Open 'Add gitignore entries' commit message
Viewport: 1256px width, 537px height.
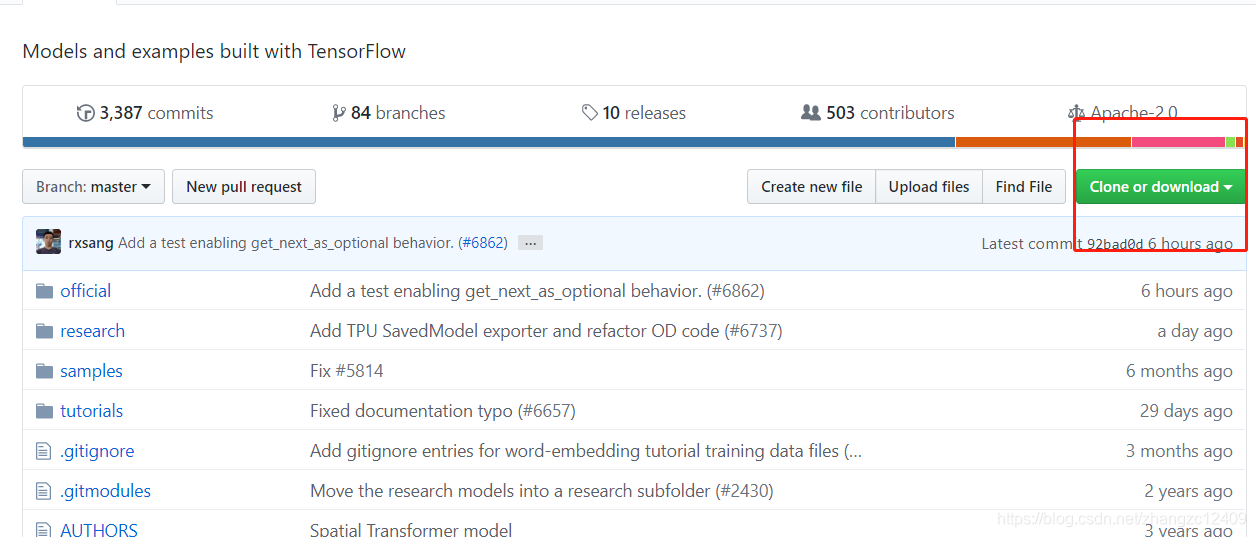pyautogui.click(x=586, y=451)
